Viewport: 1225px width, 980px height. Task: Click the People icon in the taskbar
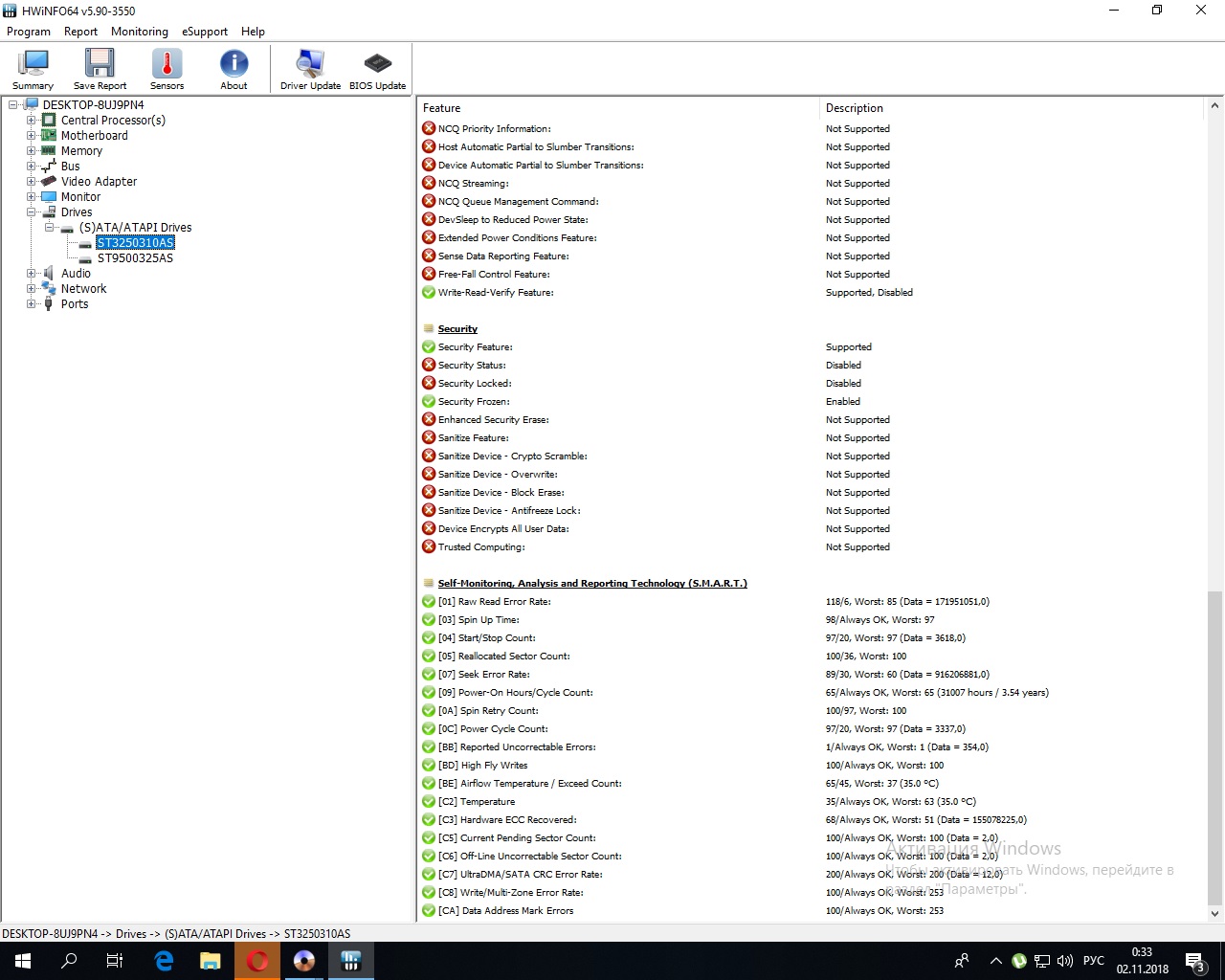[962, 961]
